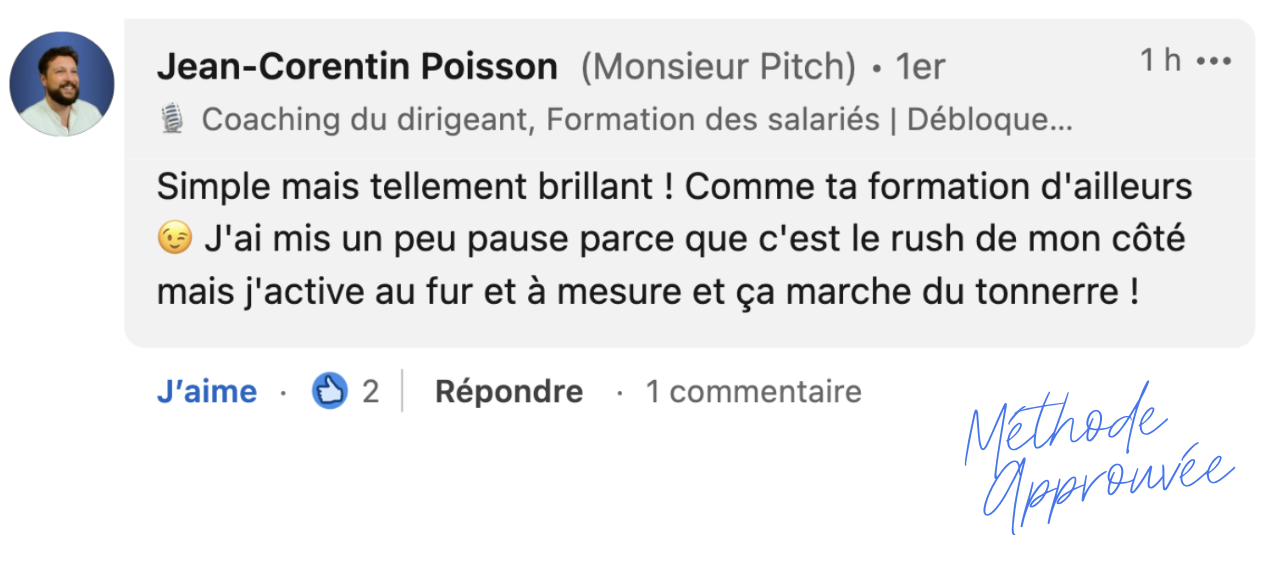
Task: Click the "1er" connection degree label
Action: pos(920,68)
